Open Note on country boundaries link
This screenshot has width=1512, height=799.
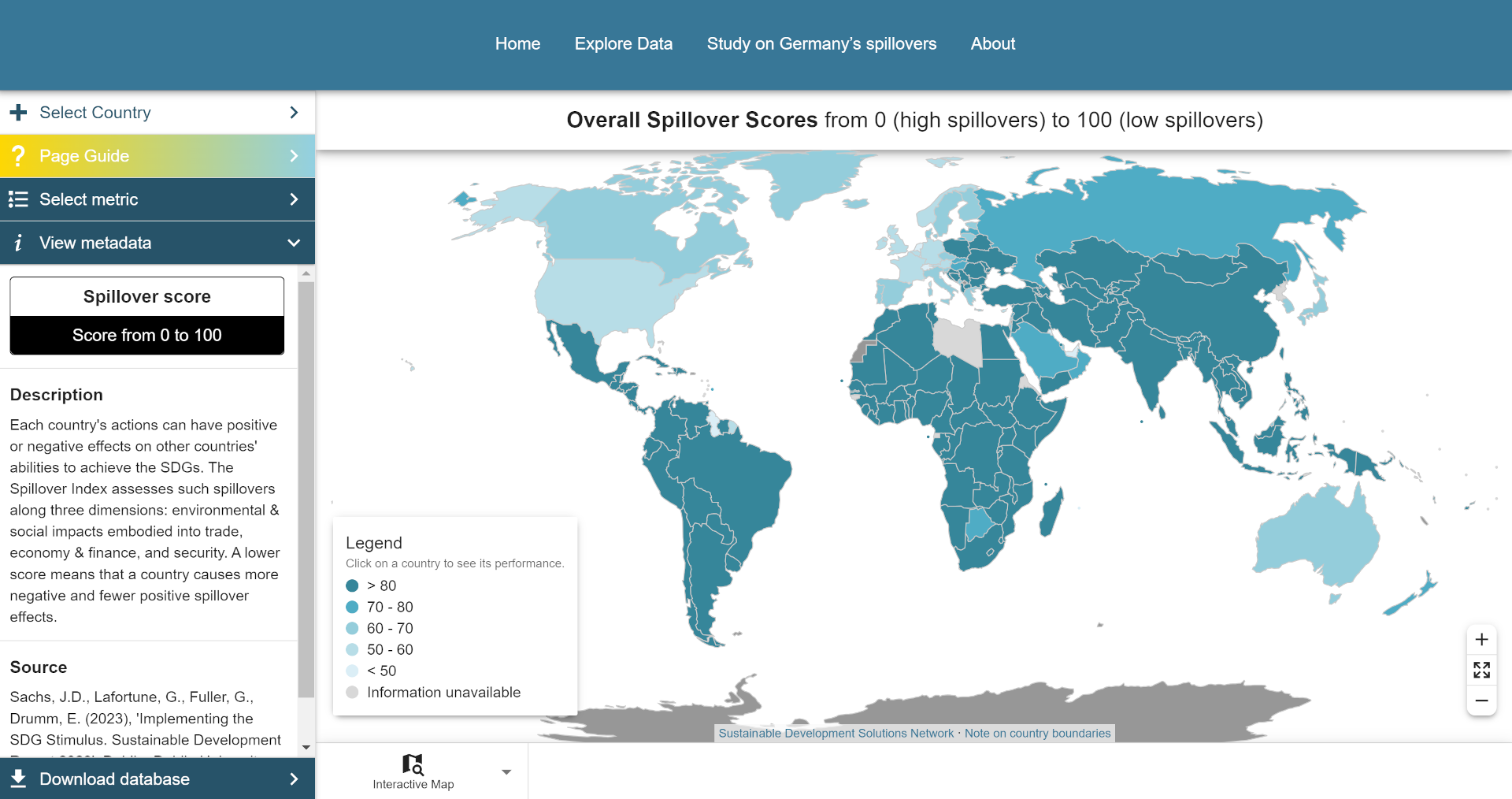[x=1037, y=734]
